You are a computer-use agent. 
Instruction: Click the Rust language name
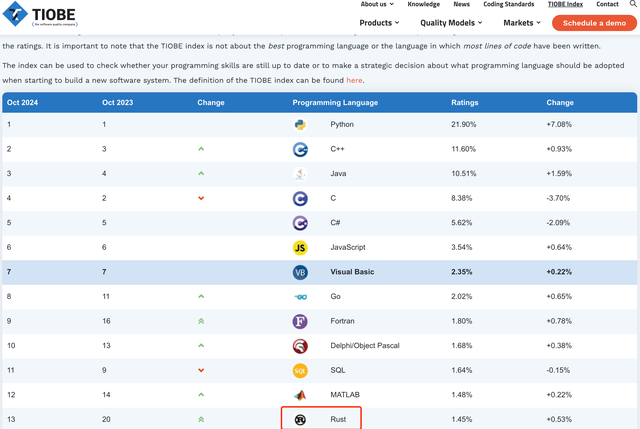pyautogui.click(x=338, y=419)
